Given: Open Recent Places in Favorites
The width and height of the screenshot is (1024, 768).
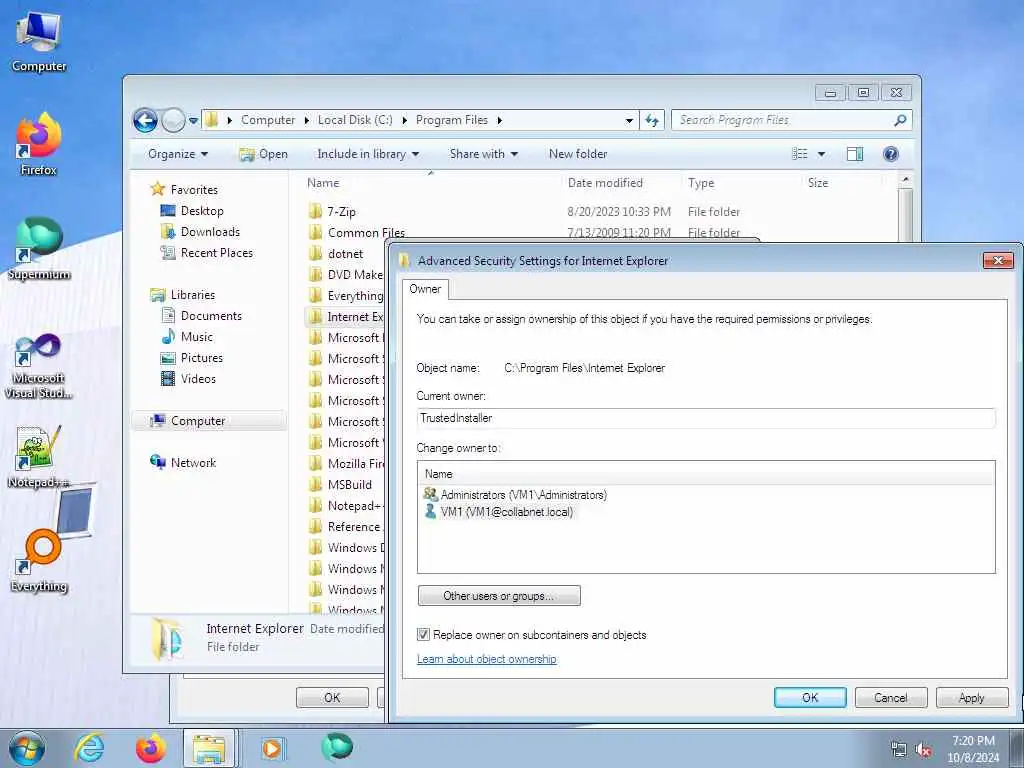Looking at the screenshot, I should [x=216, y=253].
